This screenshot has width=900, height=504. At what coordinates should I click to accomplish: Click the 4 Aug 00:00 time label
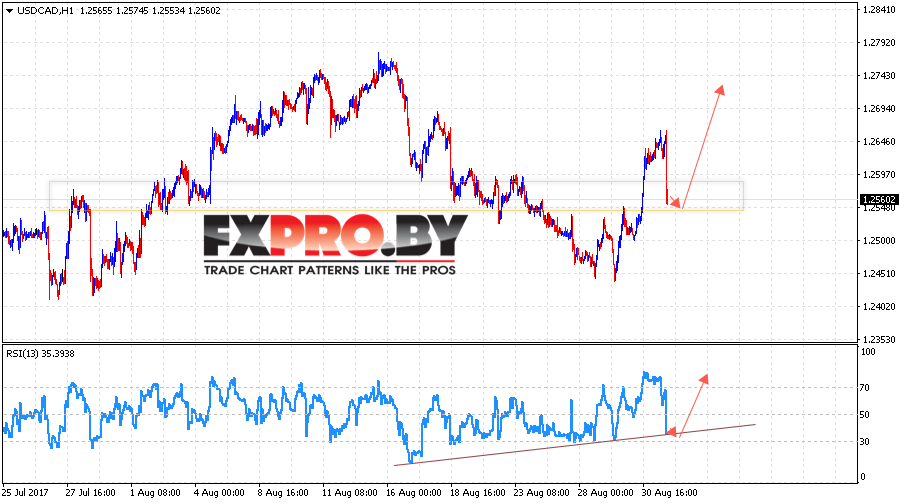coord(219,493)
